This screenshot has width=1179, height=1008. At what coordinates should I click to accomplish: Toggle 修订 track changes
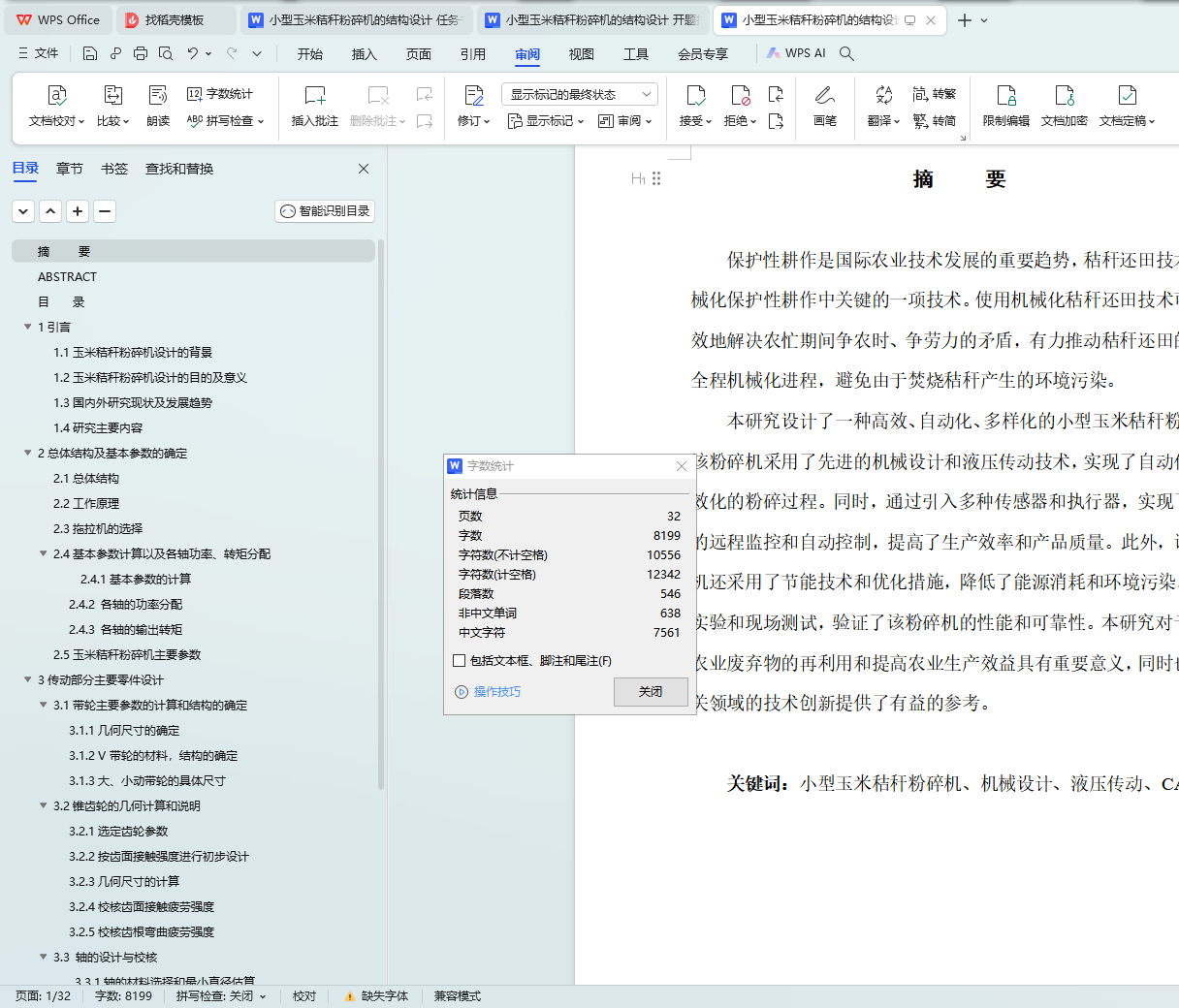coord(474,107)
